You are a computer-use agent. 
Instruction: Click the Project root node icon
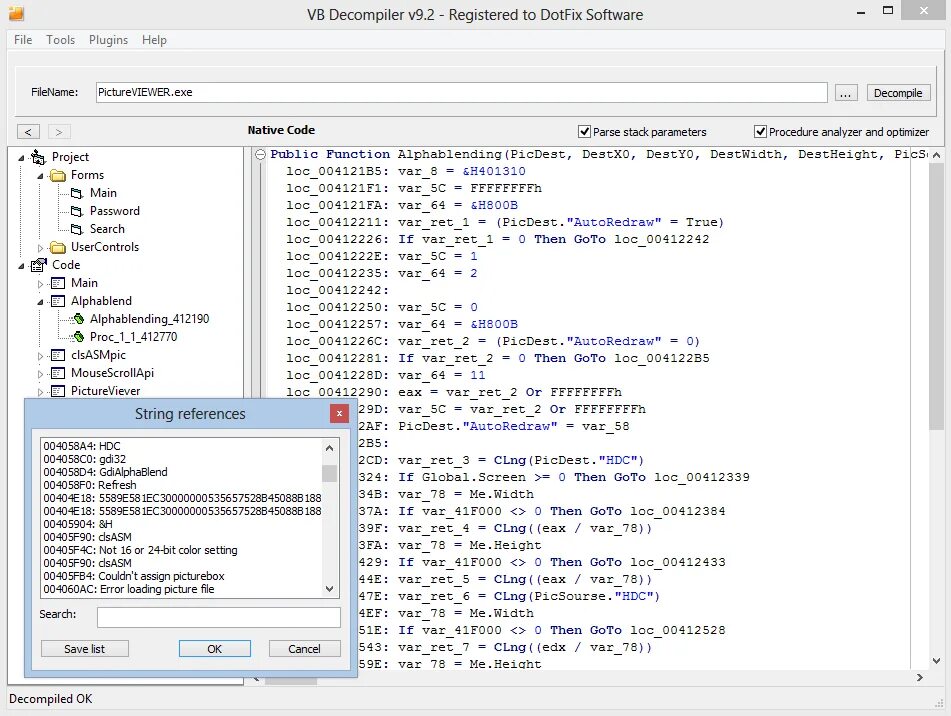click(x=38, y=157)
